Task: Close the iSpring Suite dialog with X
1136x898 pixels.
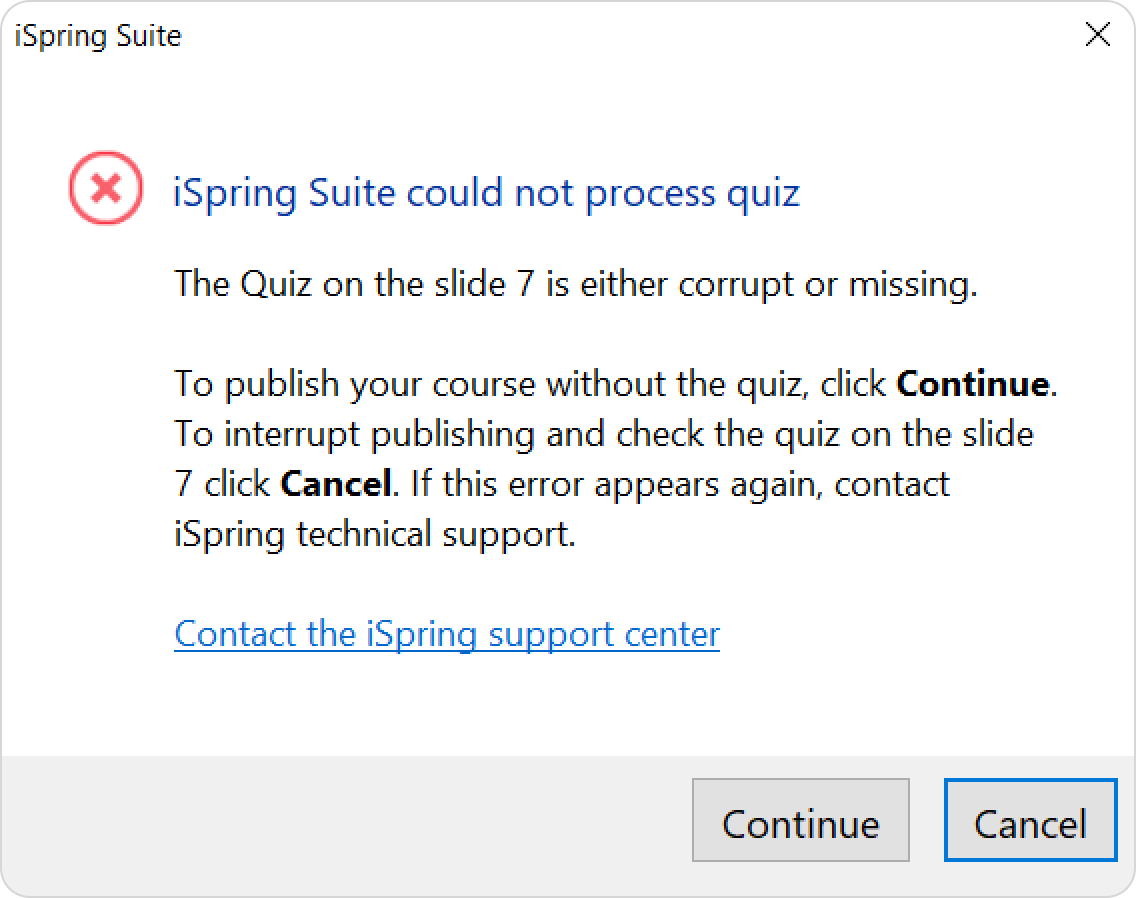Action: coord(1098,33)
